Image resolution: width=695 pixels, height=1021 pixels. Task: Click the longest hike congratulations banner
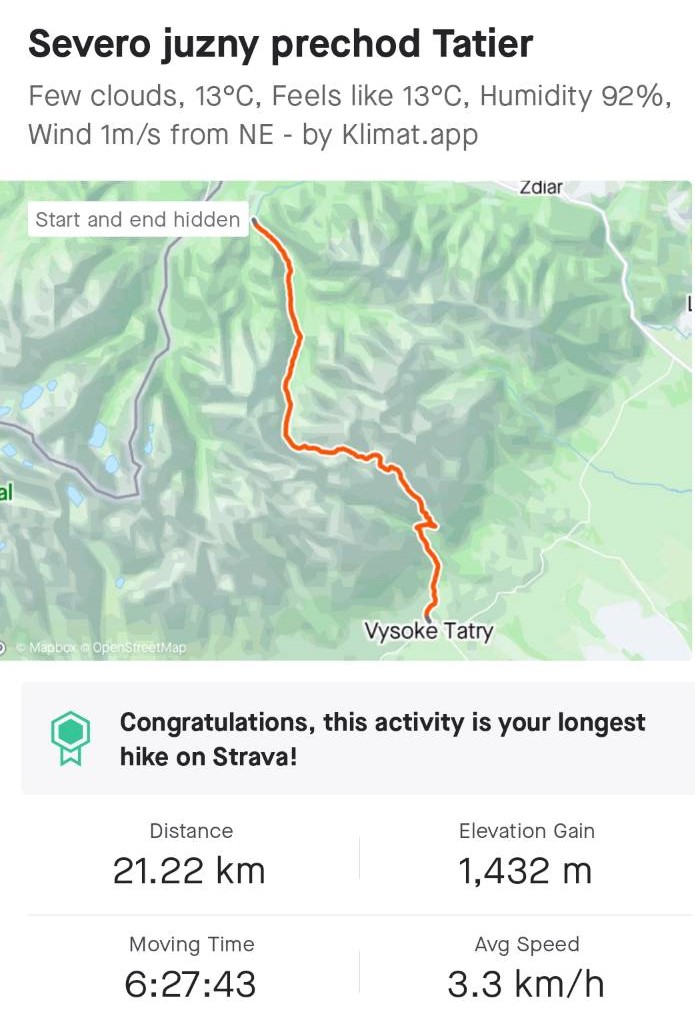point(358,738)
